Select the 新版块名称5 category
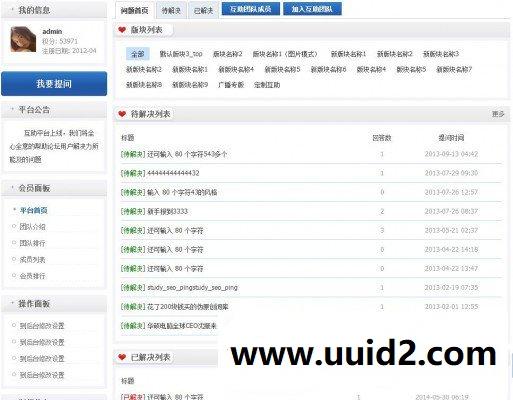This screenshot has height=400, width=513. point(282,69)
